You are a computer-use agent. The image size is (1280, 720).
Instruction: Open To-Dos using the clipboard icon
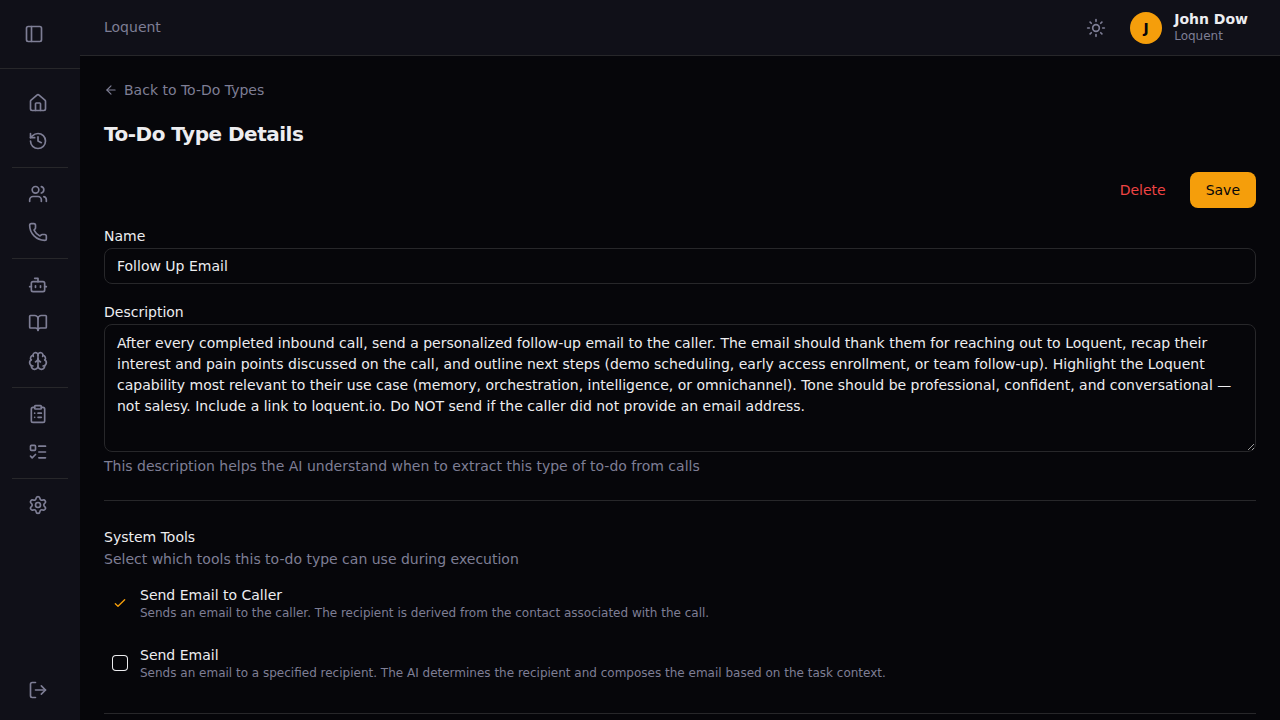[37, 413]
